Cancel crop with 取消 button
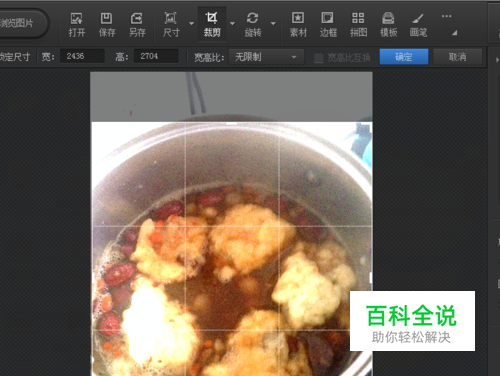The width and height of the screenshot is (500, 376). (457, 57)
